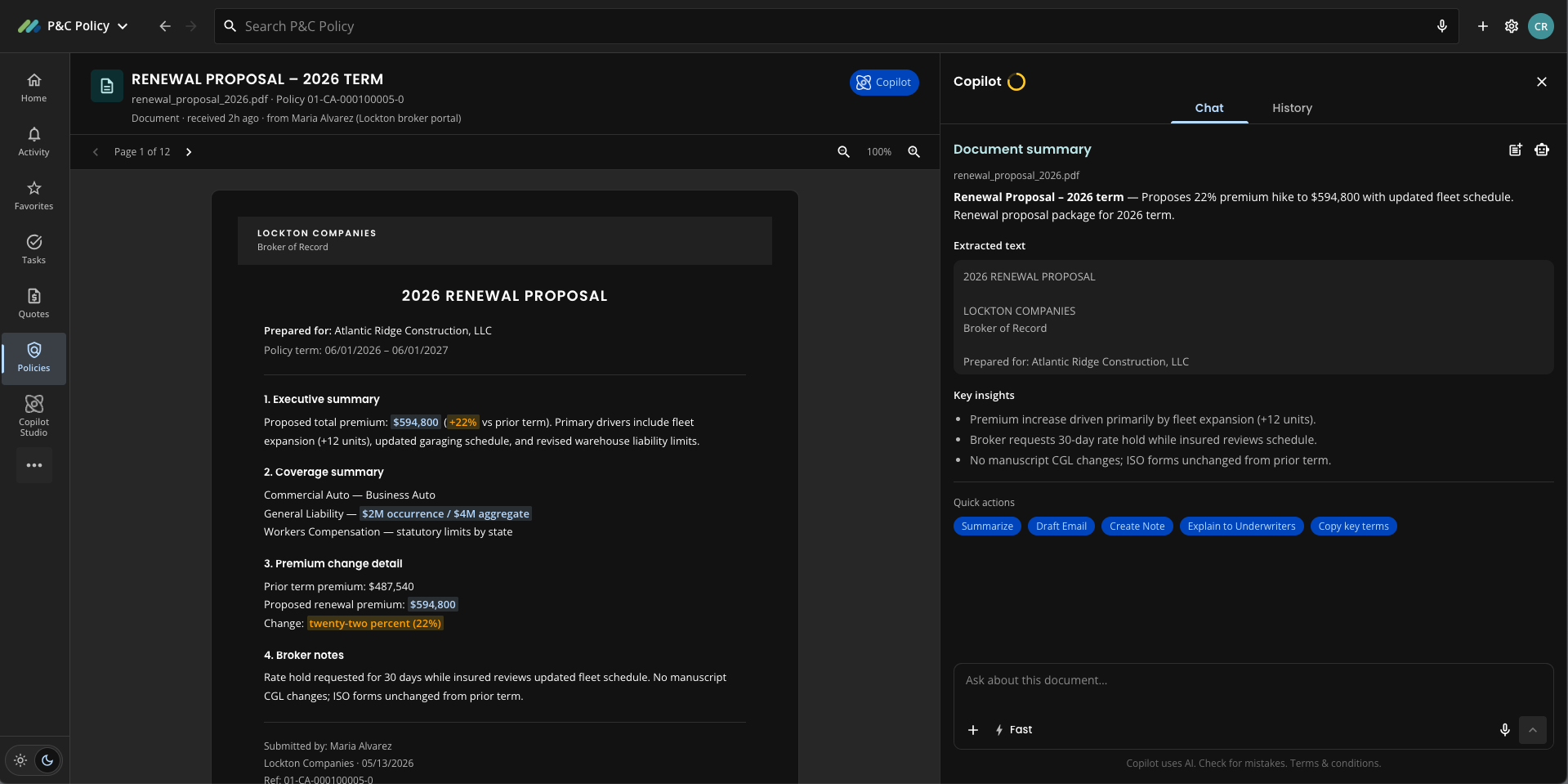Click the Summarize quick action

987,526
